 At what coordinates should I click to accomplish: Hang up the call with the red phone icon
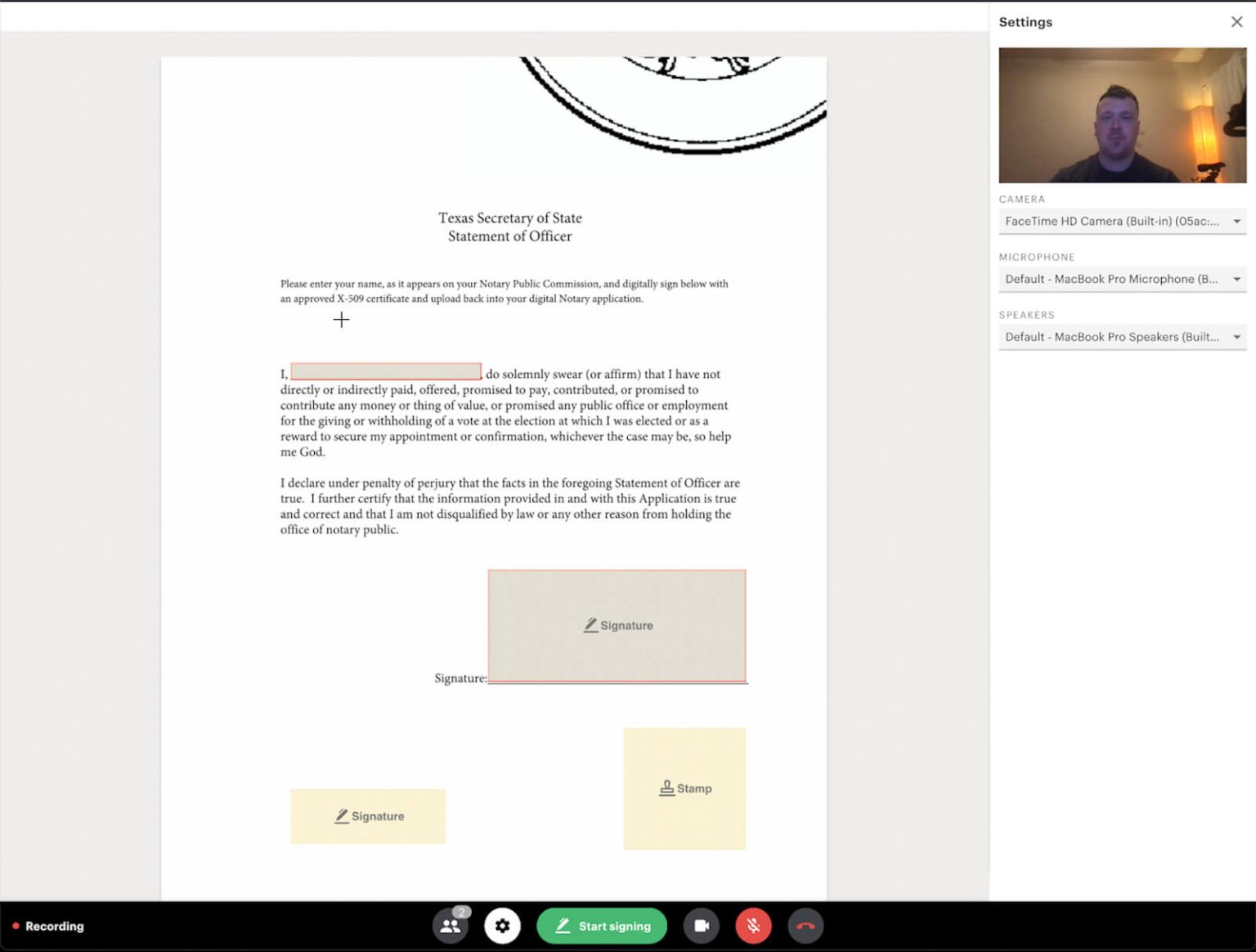(805, 926)
